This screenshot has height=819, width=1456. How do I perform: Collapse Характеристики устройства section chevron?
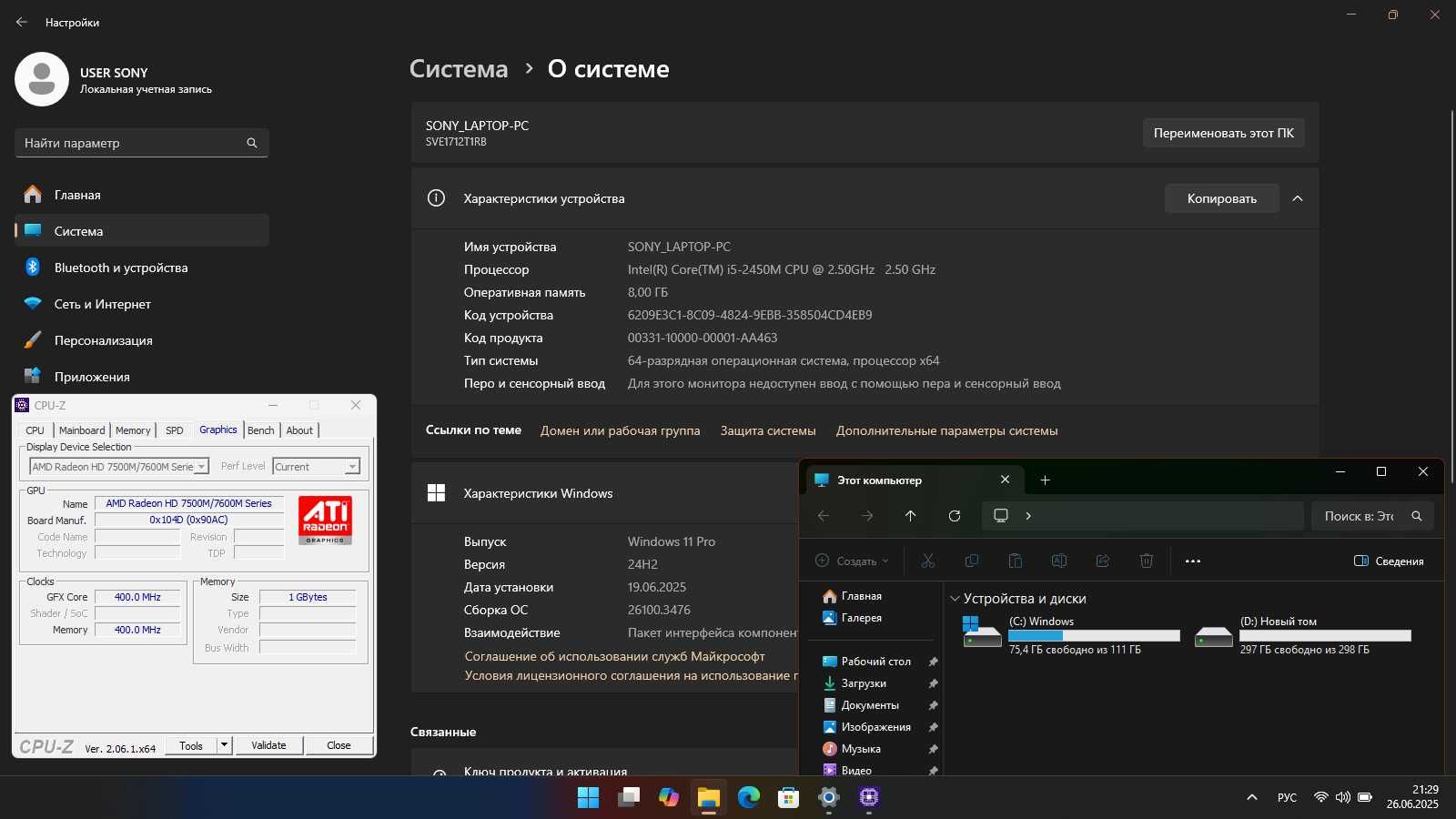click(x=1298, y=198)
